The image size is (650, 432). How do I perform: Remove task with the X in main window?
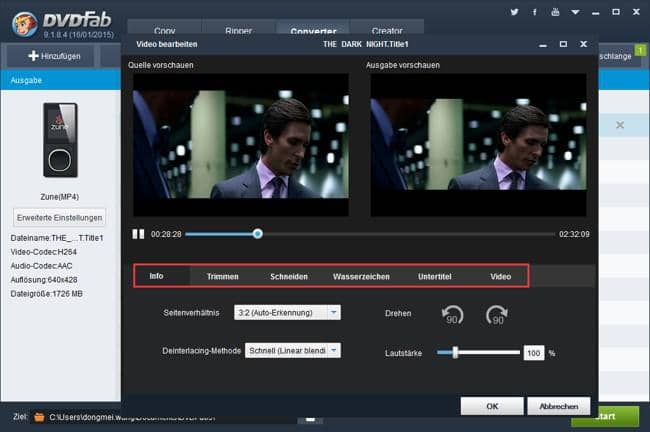click(620, 125)
